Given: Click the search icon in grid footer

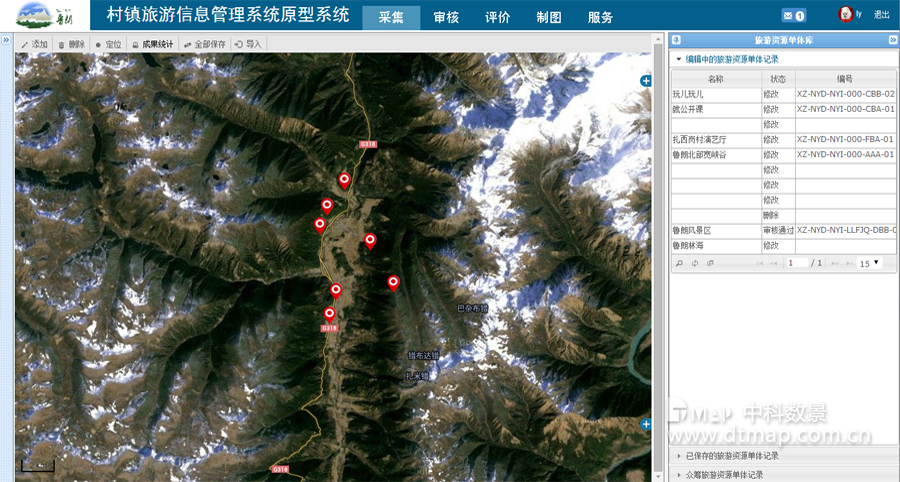Looking at the screenshot, I should click(x=679, y=263).
